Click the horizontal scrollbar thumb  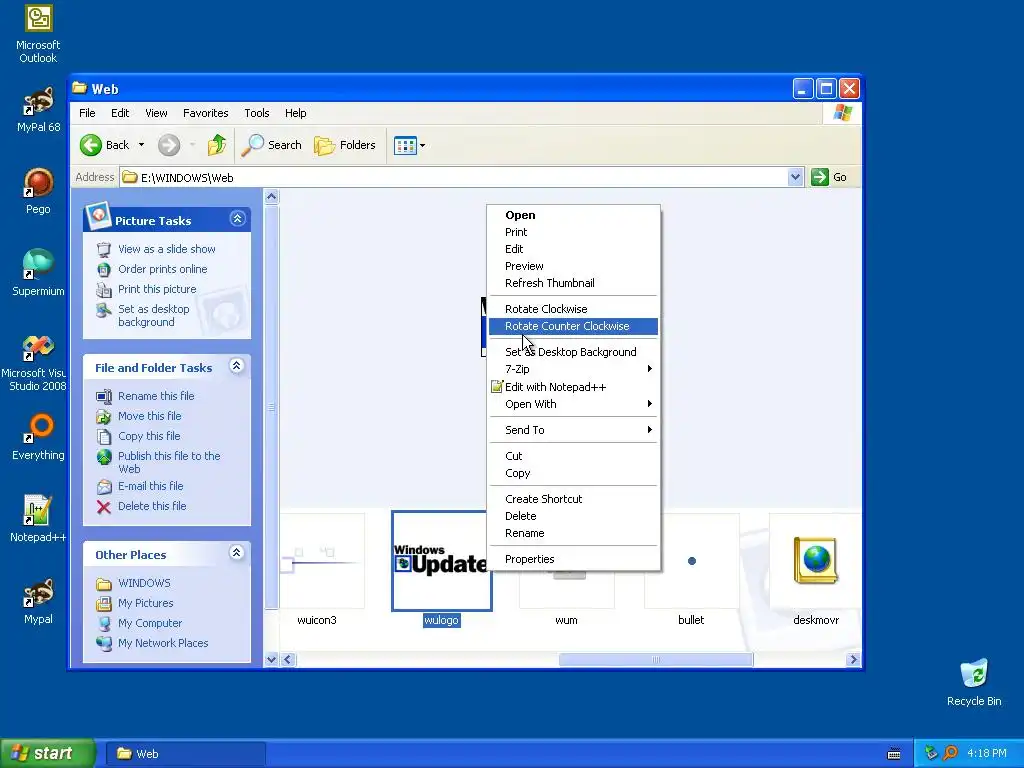656,660
